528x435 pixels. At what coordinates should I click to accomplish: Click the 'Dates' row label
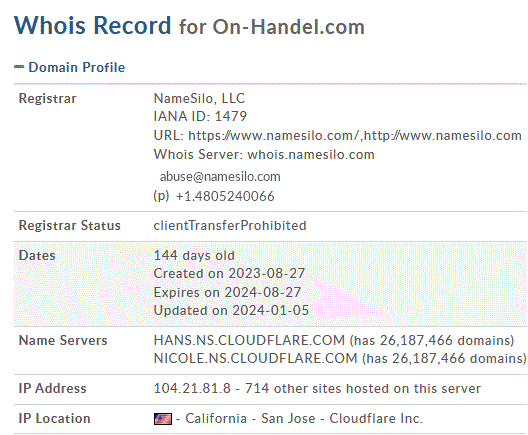pos(37,255)
